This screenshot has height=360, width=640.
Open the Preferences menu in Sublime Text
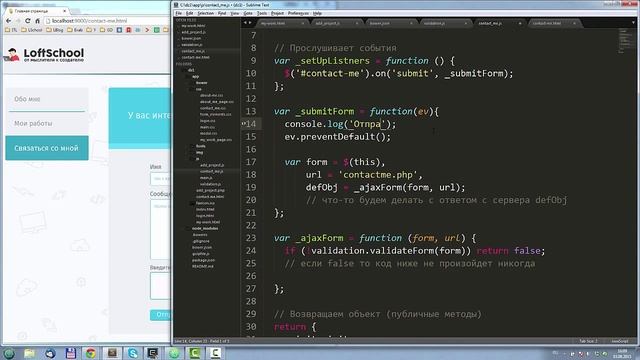298,13
